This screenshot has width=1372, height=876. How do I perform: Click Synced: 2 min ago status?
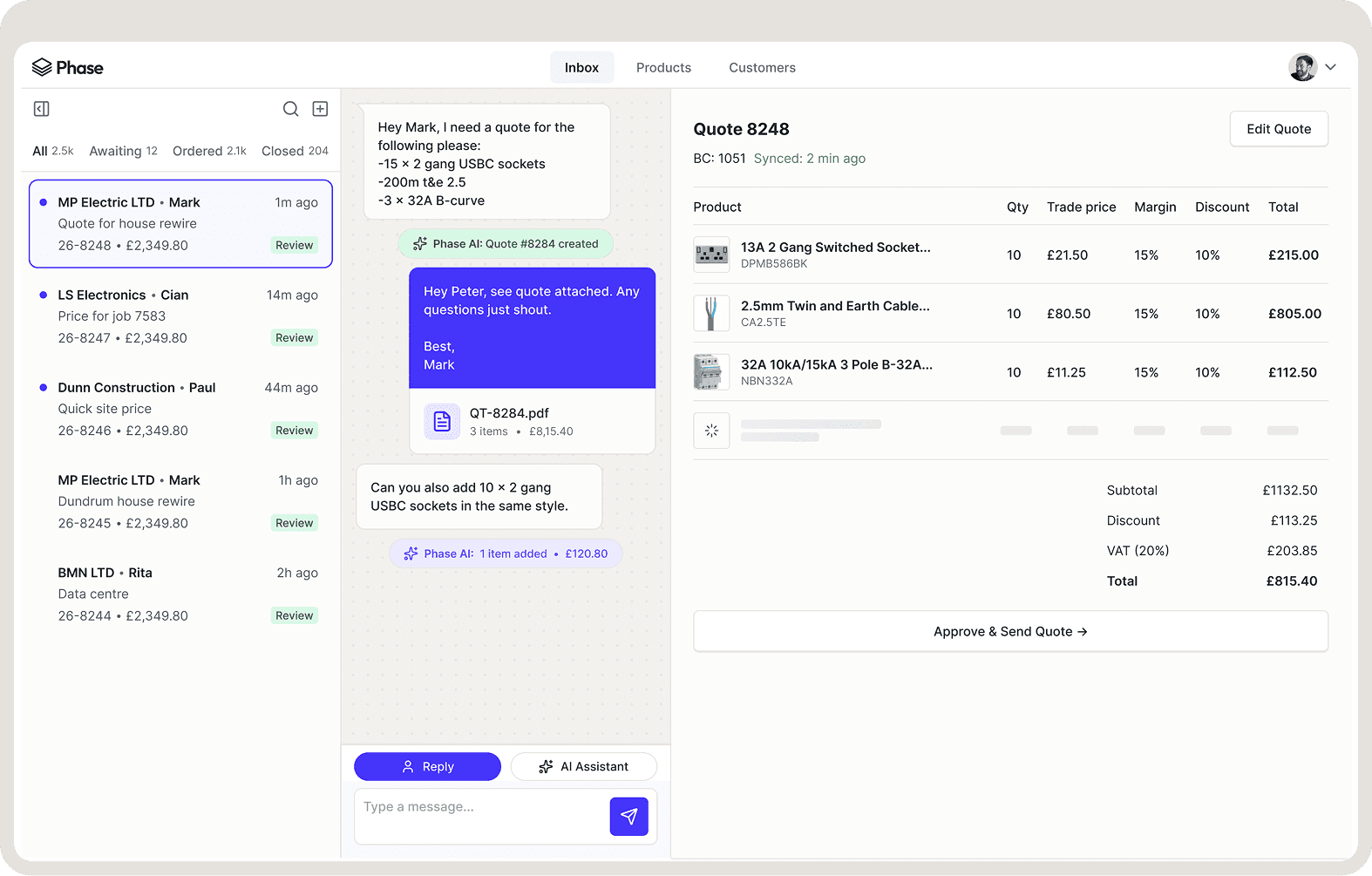coord(809,159)
